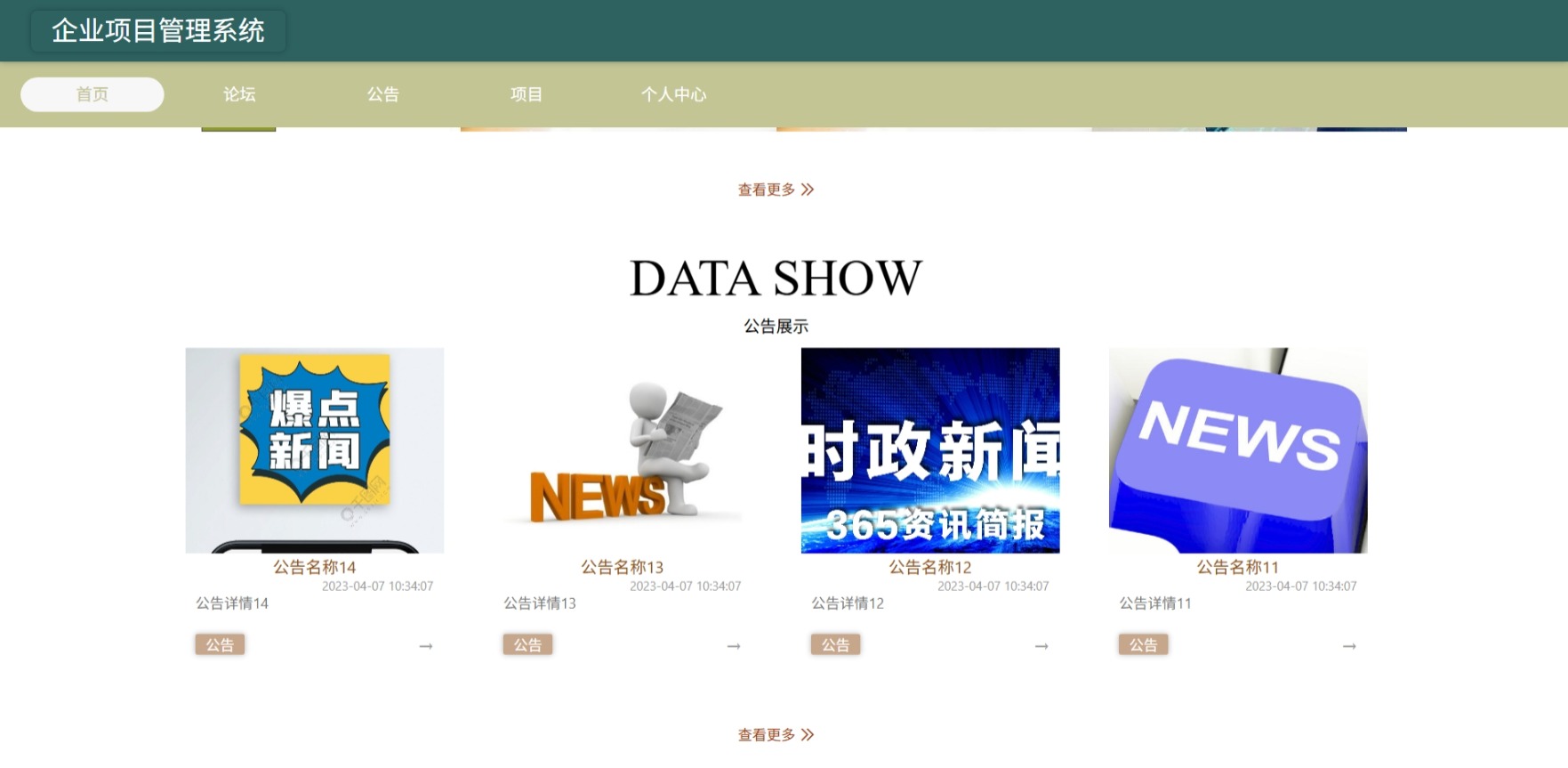
Task: Open the 公告 navigation menu item
Action: (x=383, y=94)
